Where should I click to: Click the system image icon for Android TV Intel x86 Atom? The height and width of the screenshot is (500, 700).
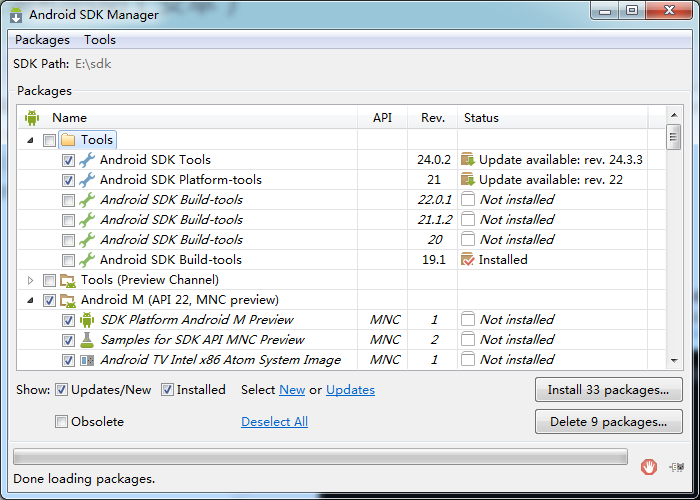(87, 360)
